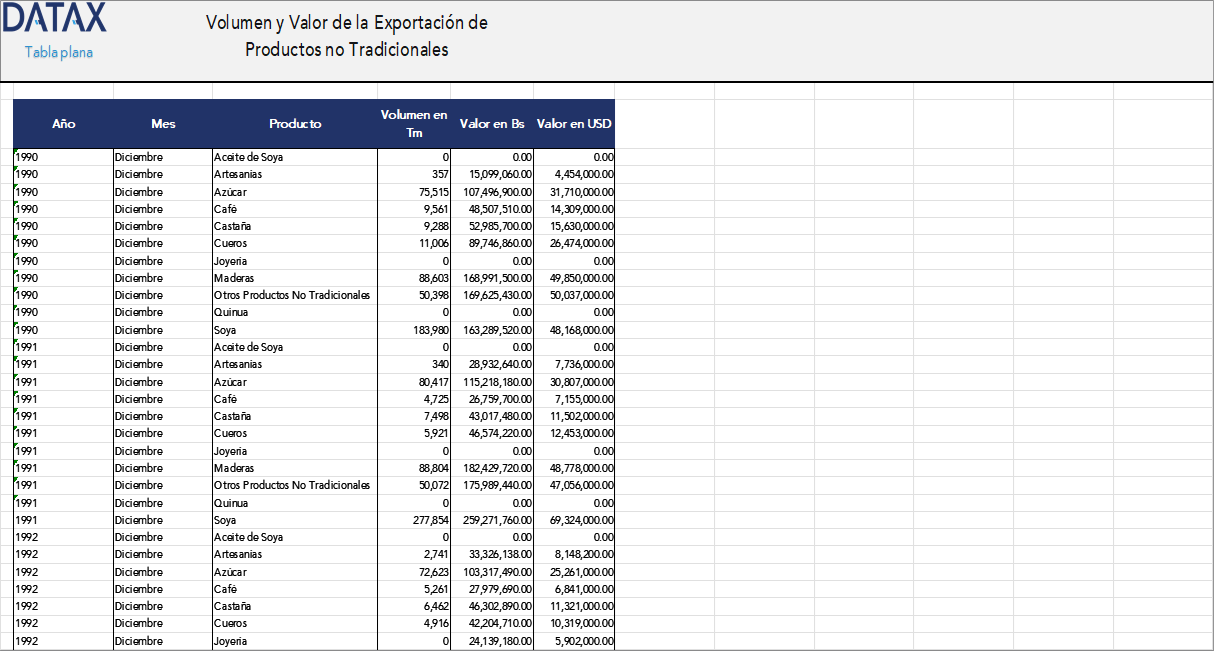The image size is (1214, 651).
Task: Select the "Año" column header
Action: 64,124
